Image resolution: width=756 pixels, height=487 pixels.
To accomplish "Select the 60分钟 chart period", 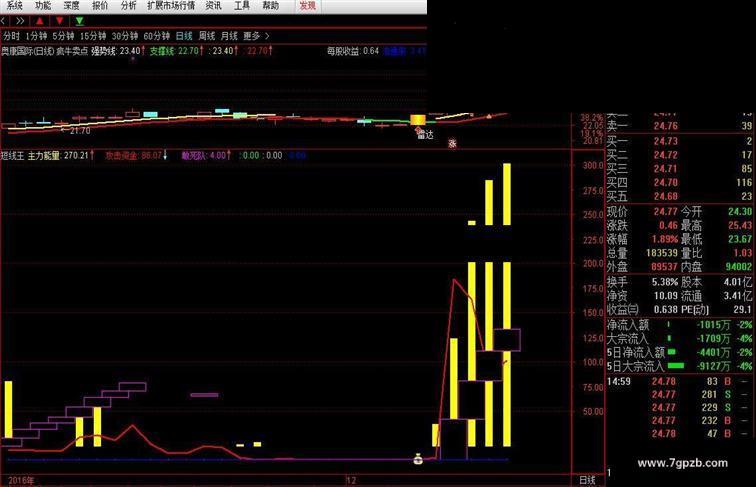I will 157,36.
